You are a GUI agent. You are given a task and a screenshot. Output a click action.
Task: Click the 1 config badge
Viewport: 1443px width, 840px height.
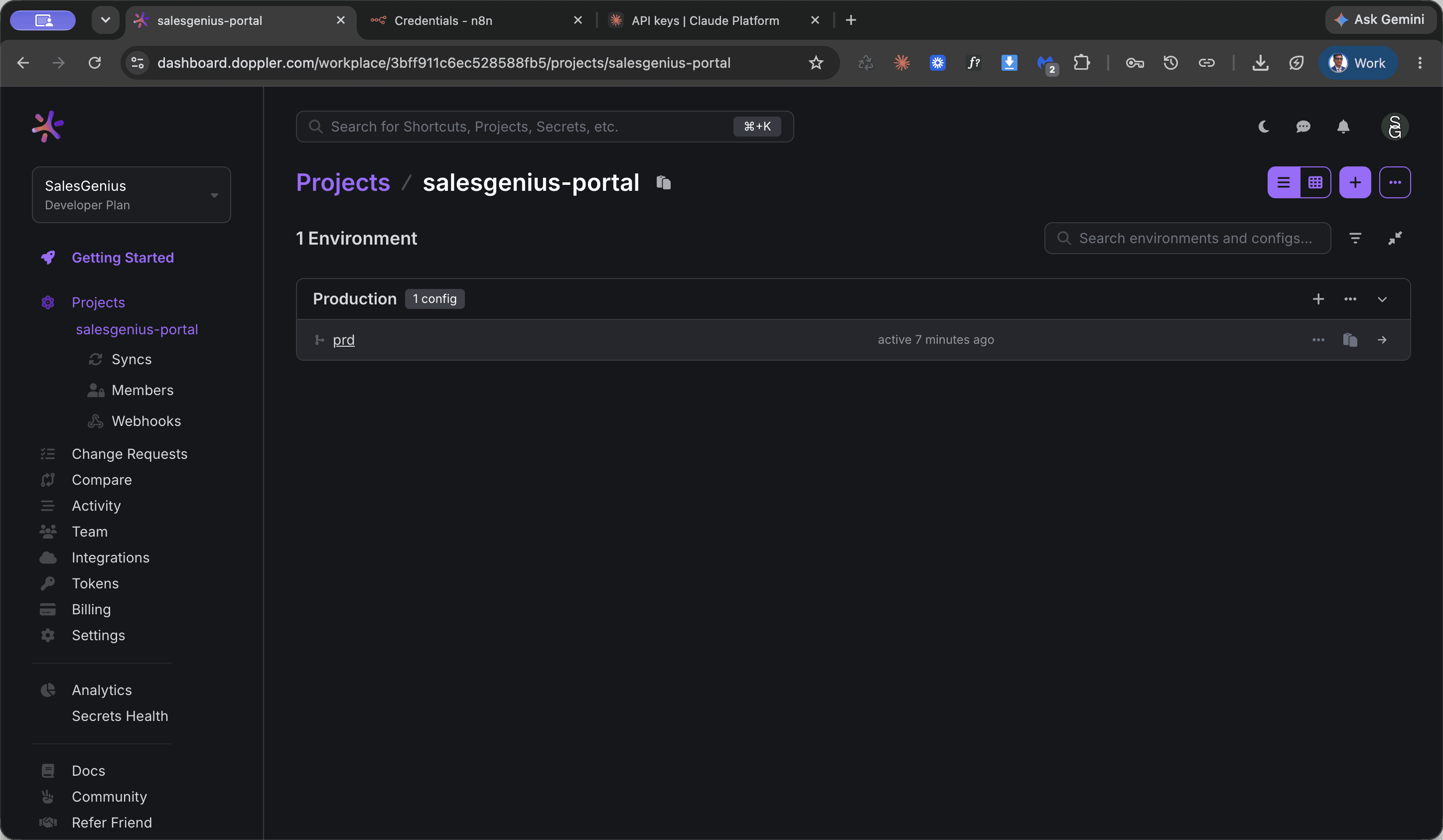pos(434,299)
